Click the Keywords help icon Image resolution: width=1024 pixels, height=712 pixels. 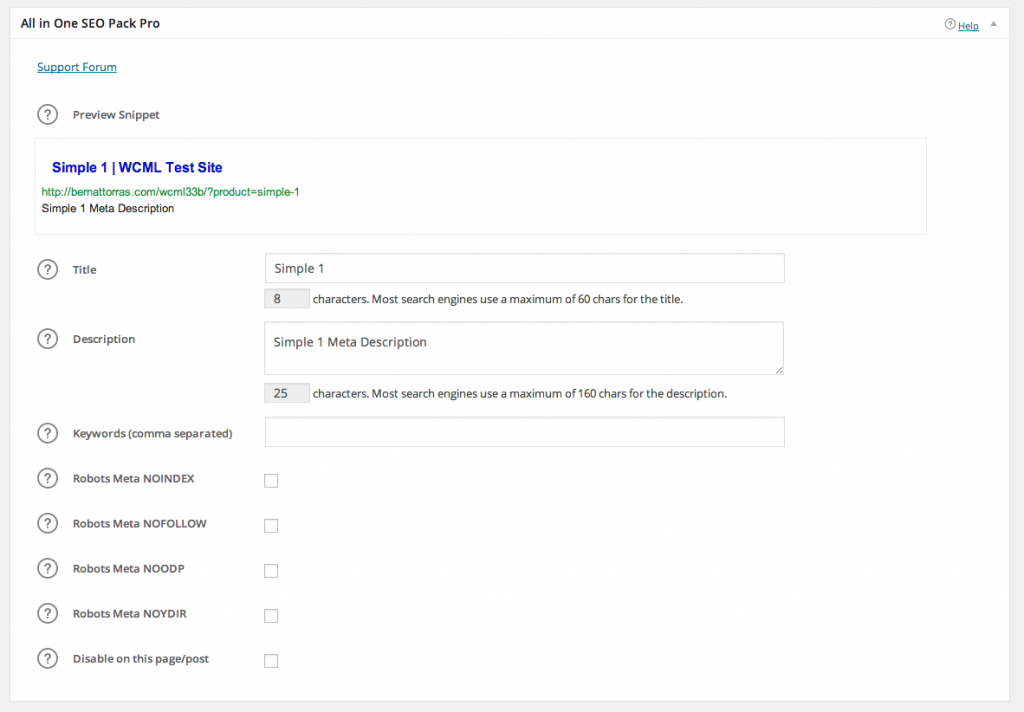[x=47, y=433]
